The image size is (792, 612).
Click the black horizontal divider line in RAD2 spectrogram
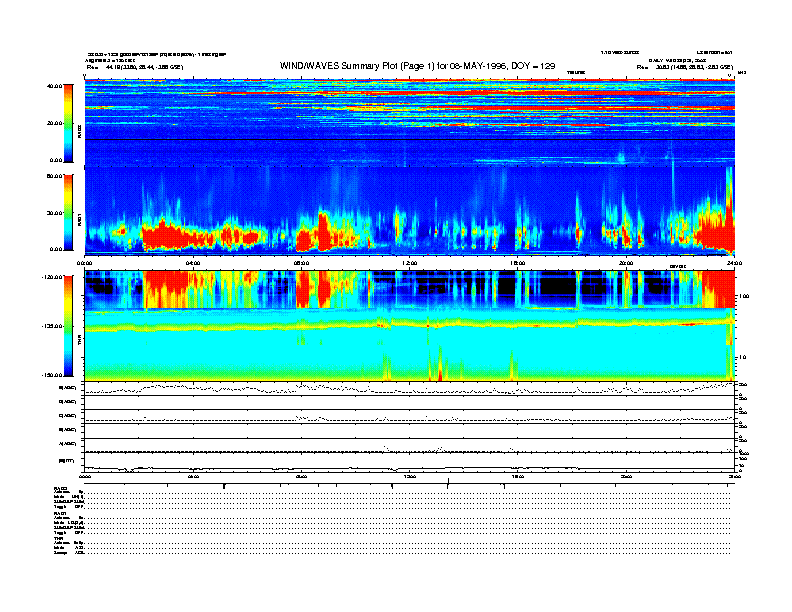point(410,139)
